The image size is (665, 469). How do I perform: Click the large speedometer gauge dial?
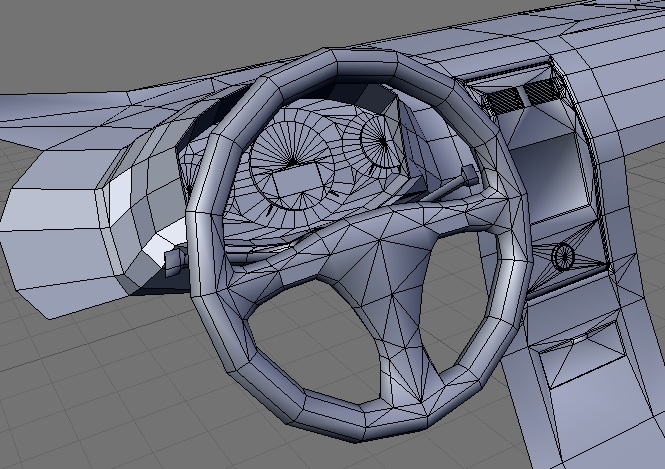pyautogui.click(x=293, y=163)
